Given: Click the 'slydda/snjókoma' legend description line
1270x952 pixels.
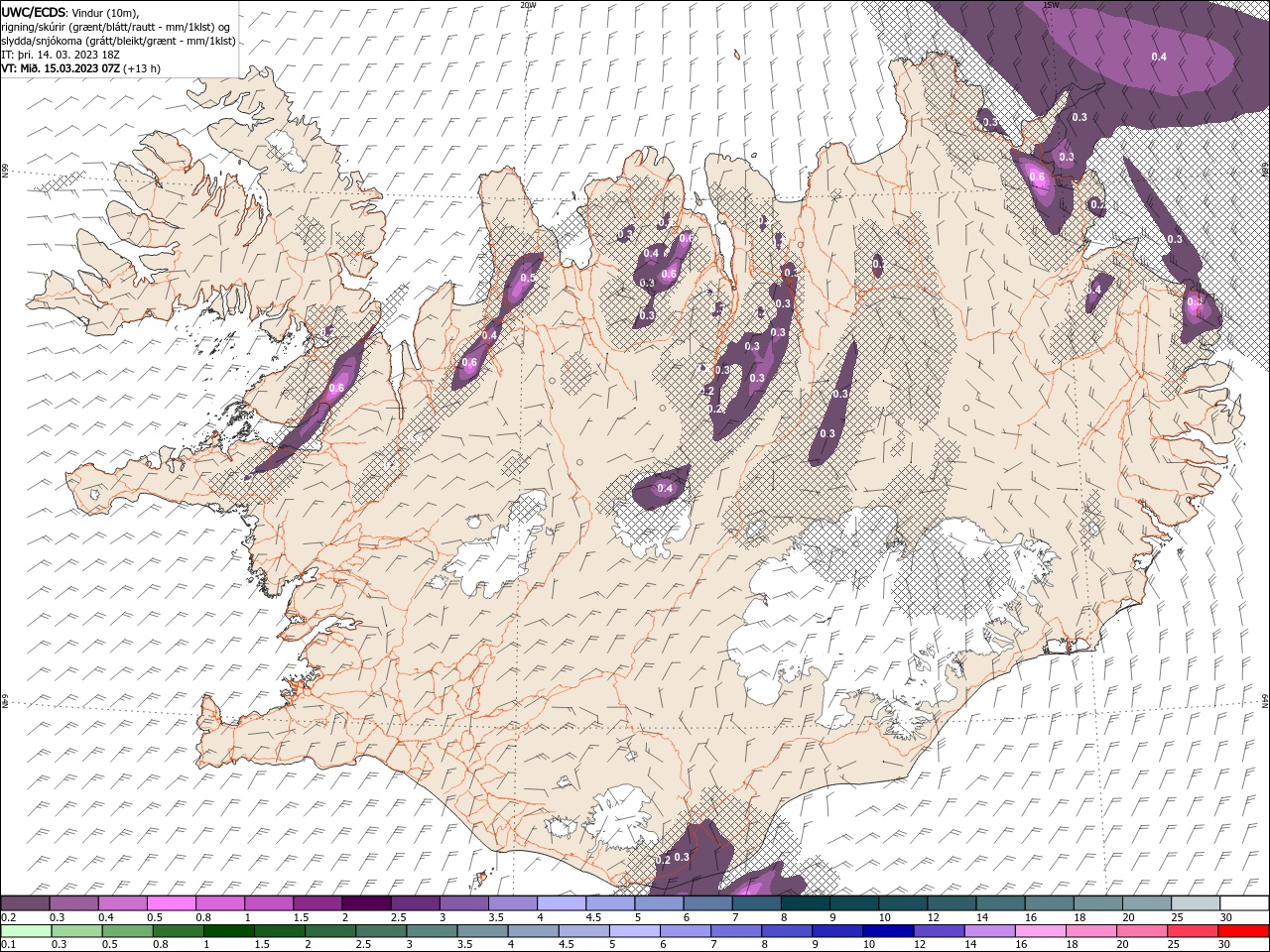Looking at the screenshot, I should pyautogui.click(x=119, y=41).
